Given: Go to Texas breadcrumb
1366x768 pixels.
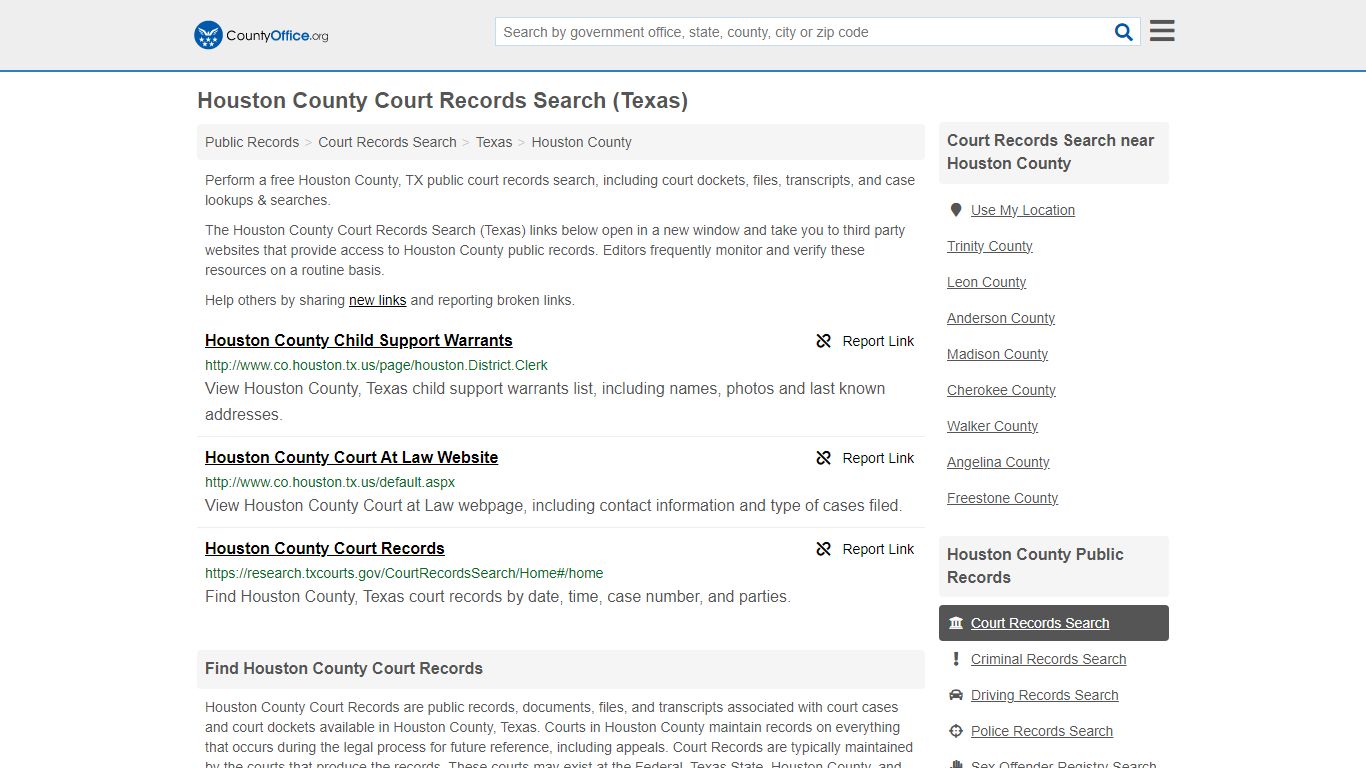Looking at the screenshot, I should coord(494,142).
